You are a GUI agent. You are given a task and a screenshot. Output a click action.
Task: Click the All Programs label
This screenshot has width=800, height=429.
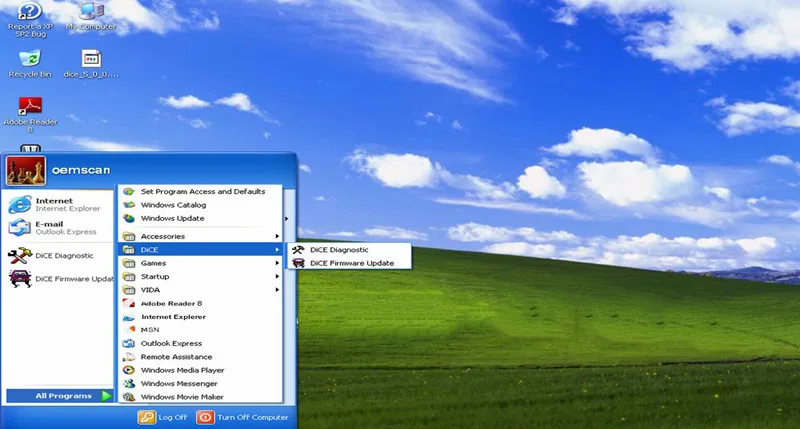tap(63, 396)
